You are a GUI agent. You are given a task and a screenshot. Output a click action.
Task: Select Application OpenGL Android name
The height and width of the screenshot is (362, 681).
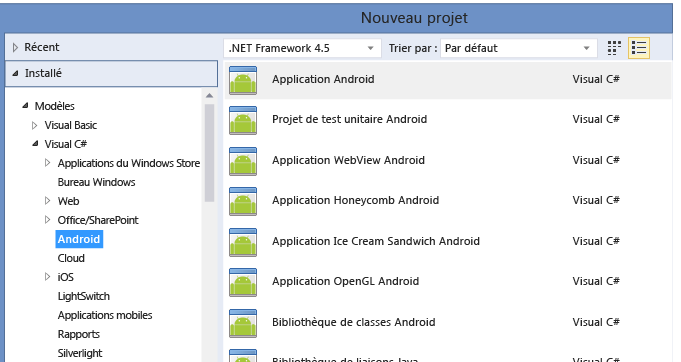pyautogui.click(x=346, y=281)
